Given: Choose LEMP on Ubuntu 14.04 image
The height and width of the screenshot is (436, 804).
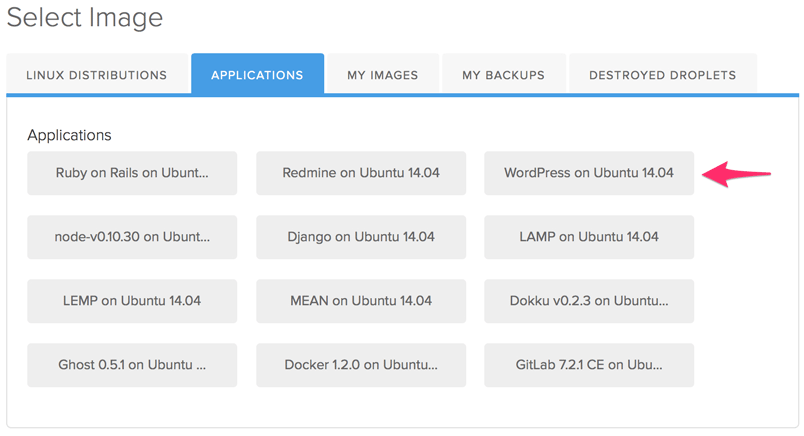Looking at the screenshot, I should (132, 301).
